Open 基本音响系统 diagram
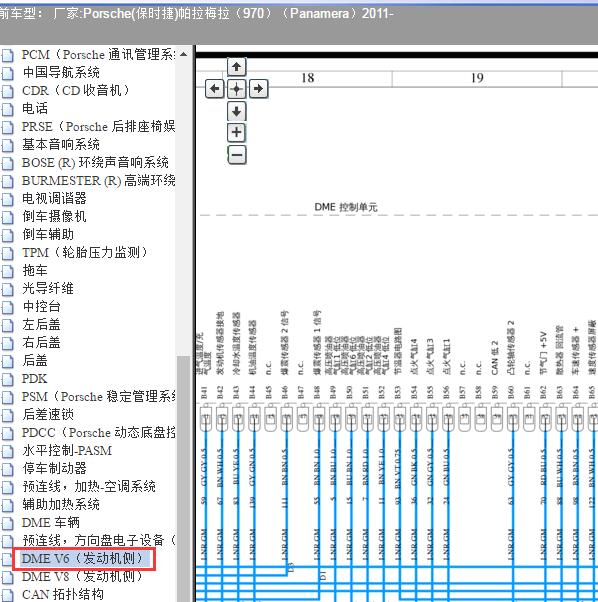Image resolution: width=598 pixels, height=602 pixels. 61,144
